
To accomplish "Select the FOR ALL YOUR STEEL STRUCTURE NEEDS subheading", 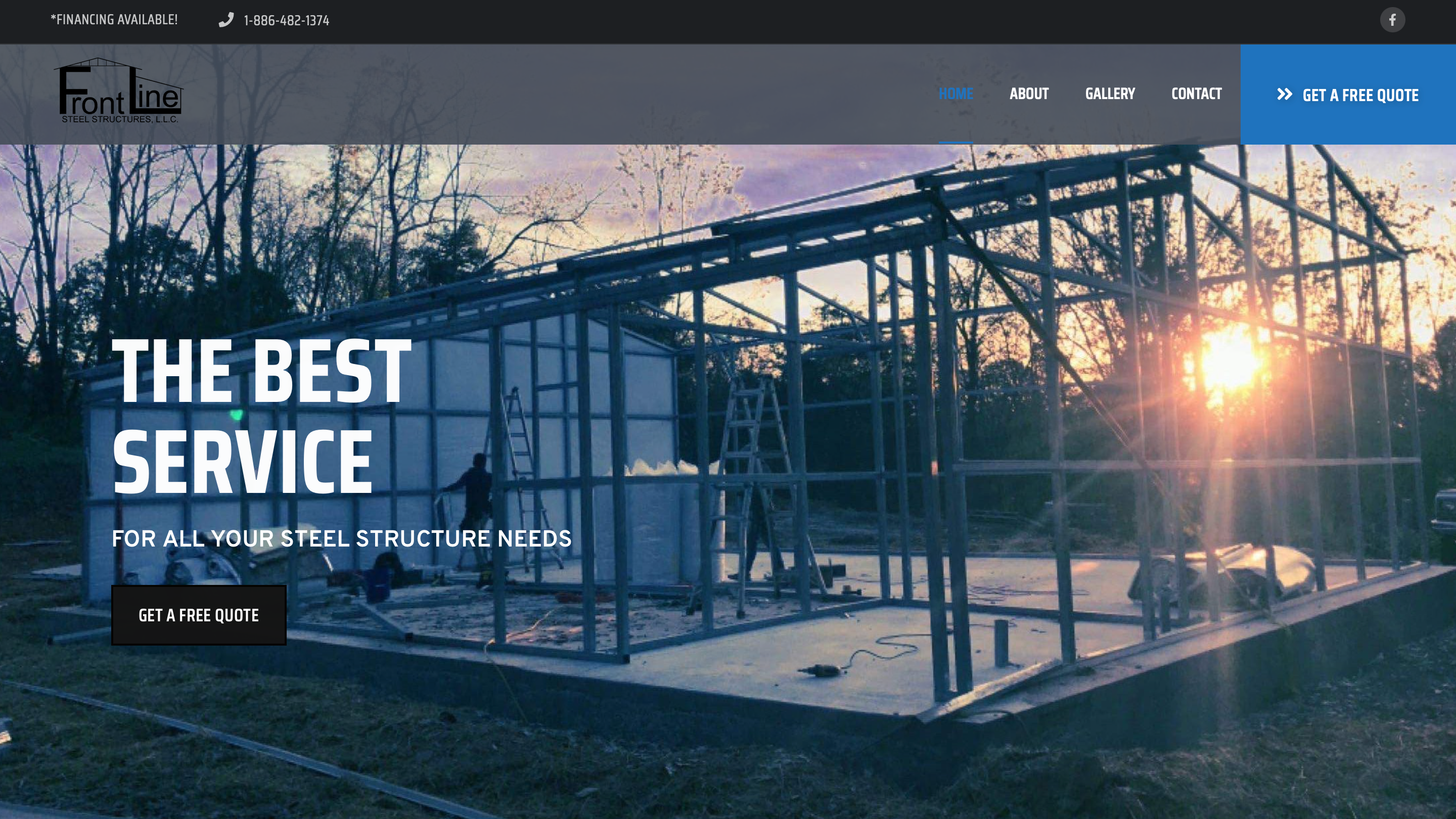I will pos(341,538).
